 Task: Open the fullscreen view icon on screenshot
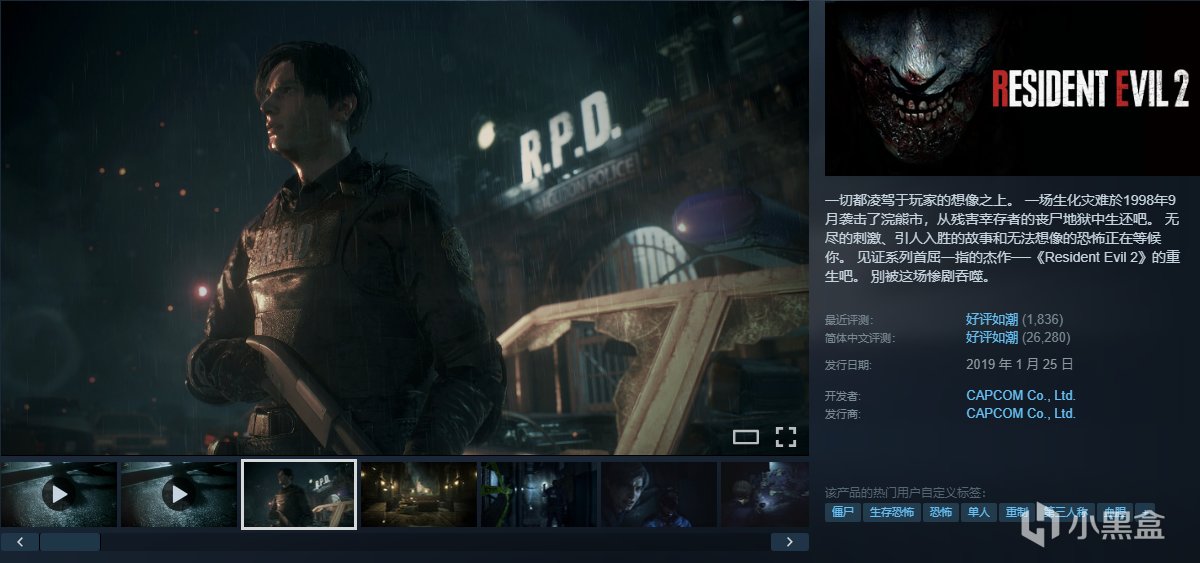click(786, 436)
